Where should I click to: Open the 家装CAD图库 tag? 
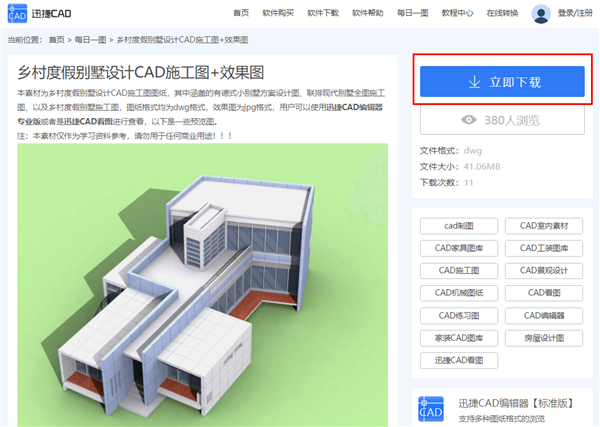459,338
